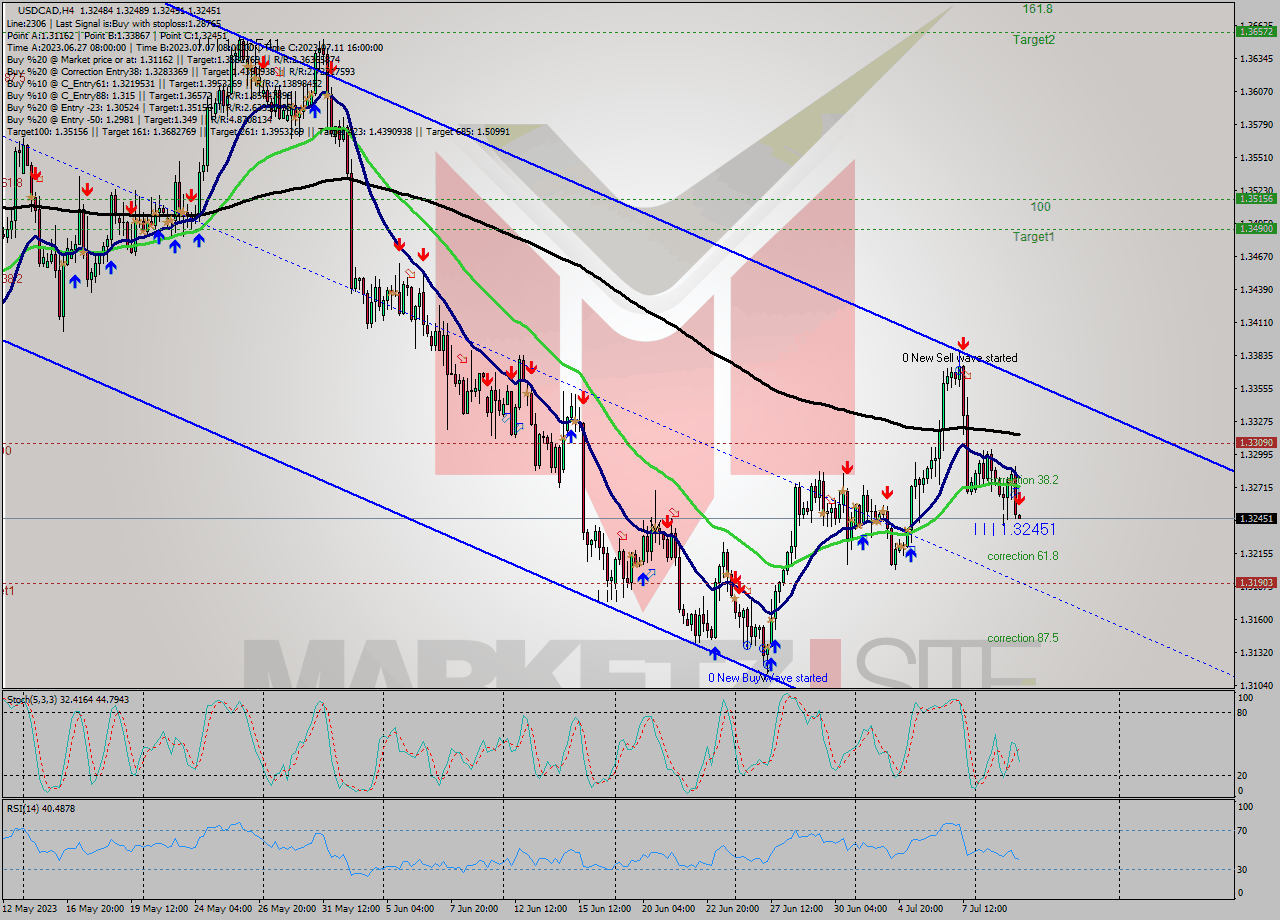Click the RSI scale value 70

(x=1241, y=830)
